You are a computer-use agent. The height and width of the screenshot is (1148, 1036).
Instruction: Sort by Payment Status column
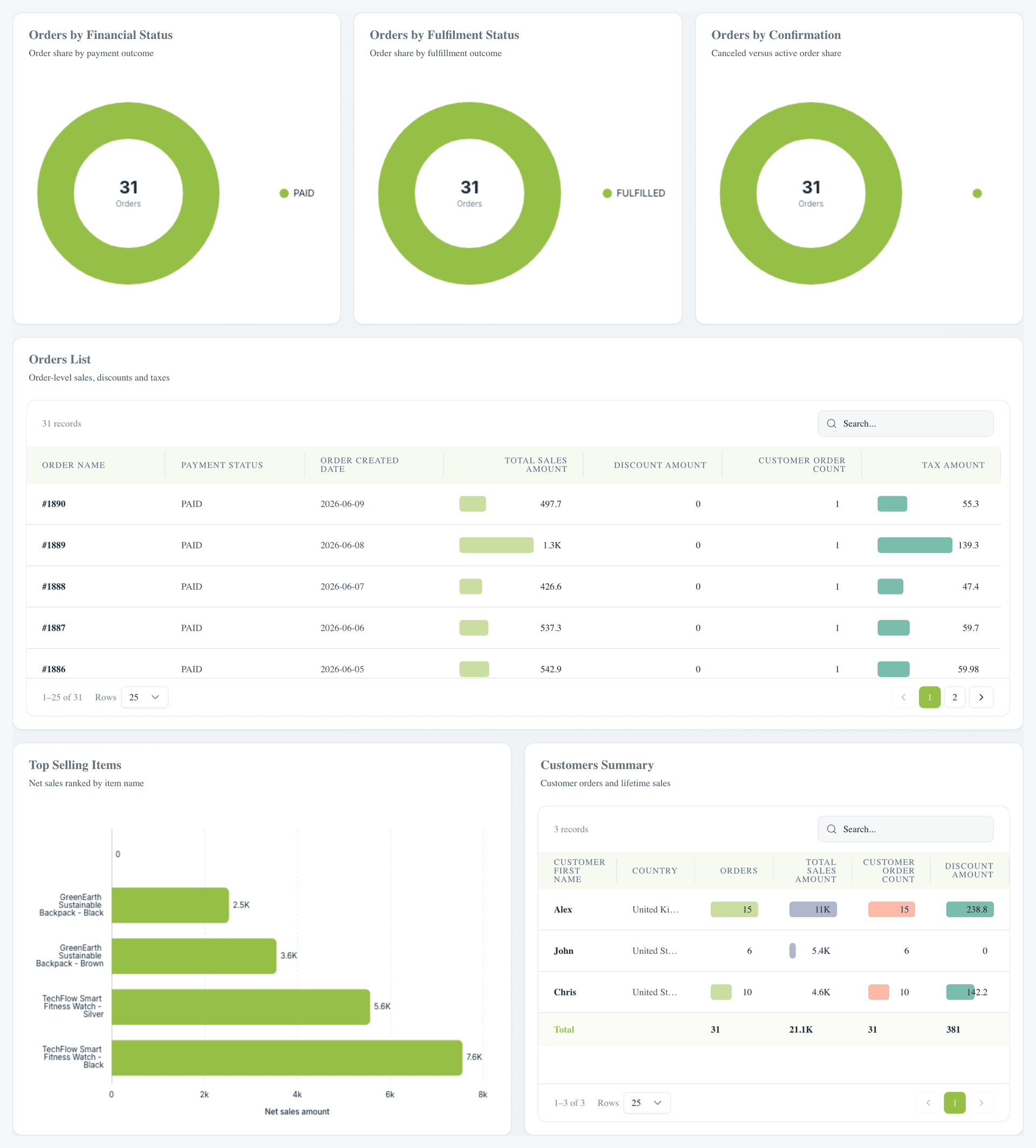click(222, 465)
